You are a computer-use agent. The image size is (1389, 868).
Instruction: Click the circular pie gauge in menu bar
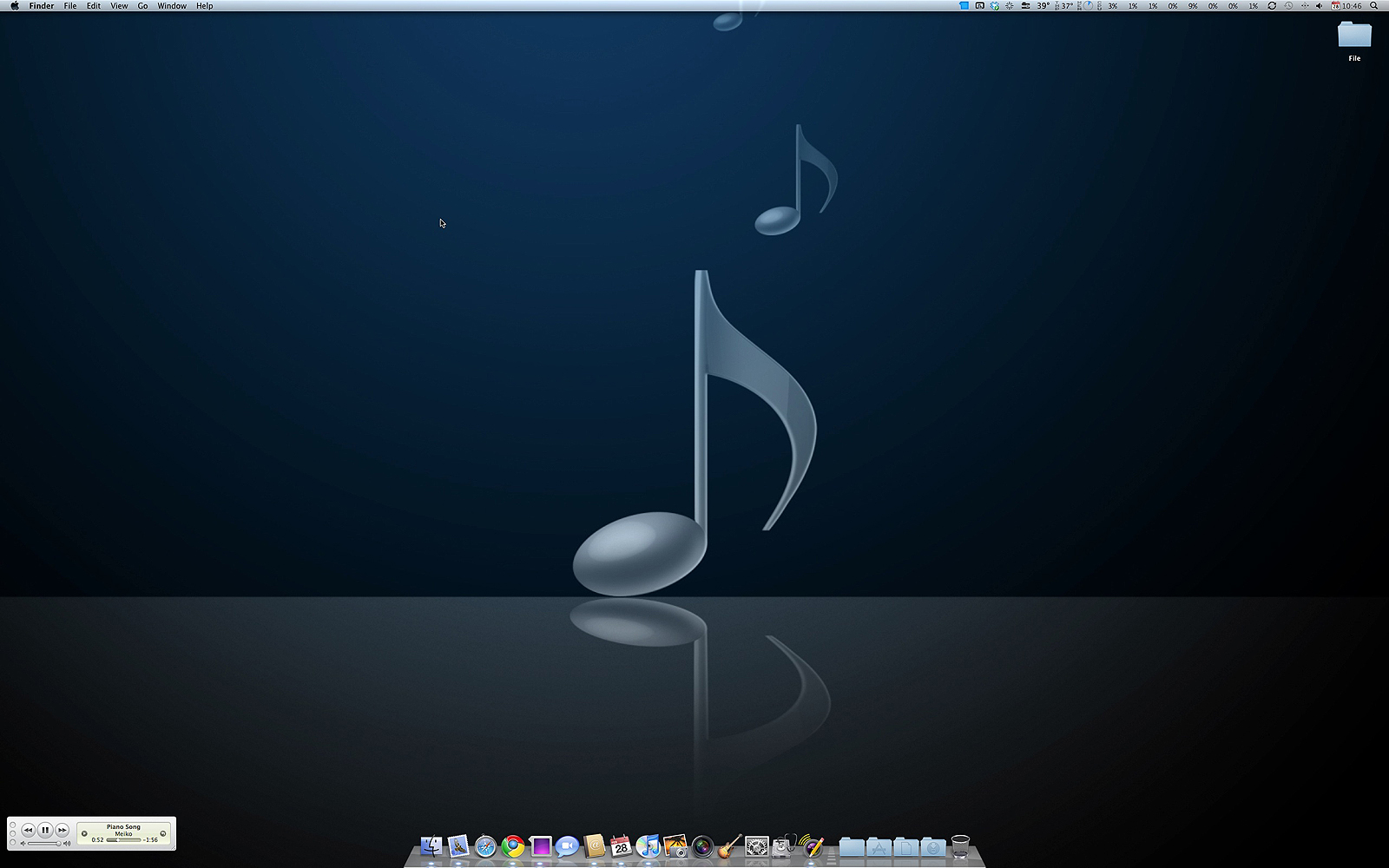(x=1088, y=6)
